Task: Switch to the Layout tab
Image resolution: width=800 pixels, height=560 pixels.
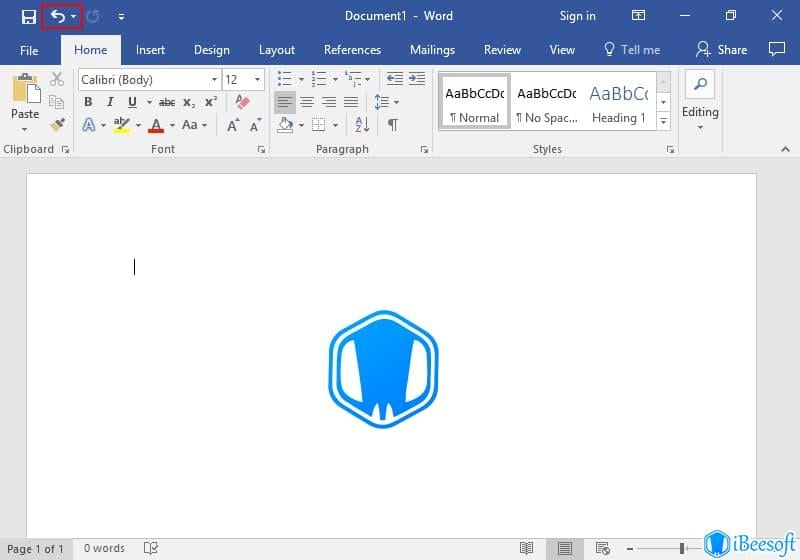Action: pos(277,50)
